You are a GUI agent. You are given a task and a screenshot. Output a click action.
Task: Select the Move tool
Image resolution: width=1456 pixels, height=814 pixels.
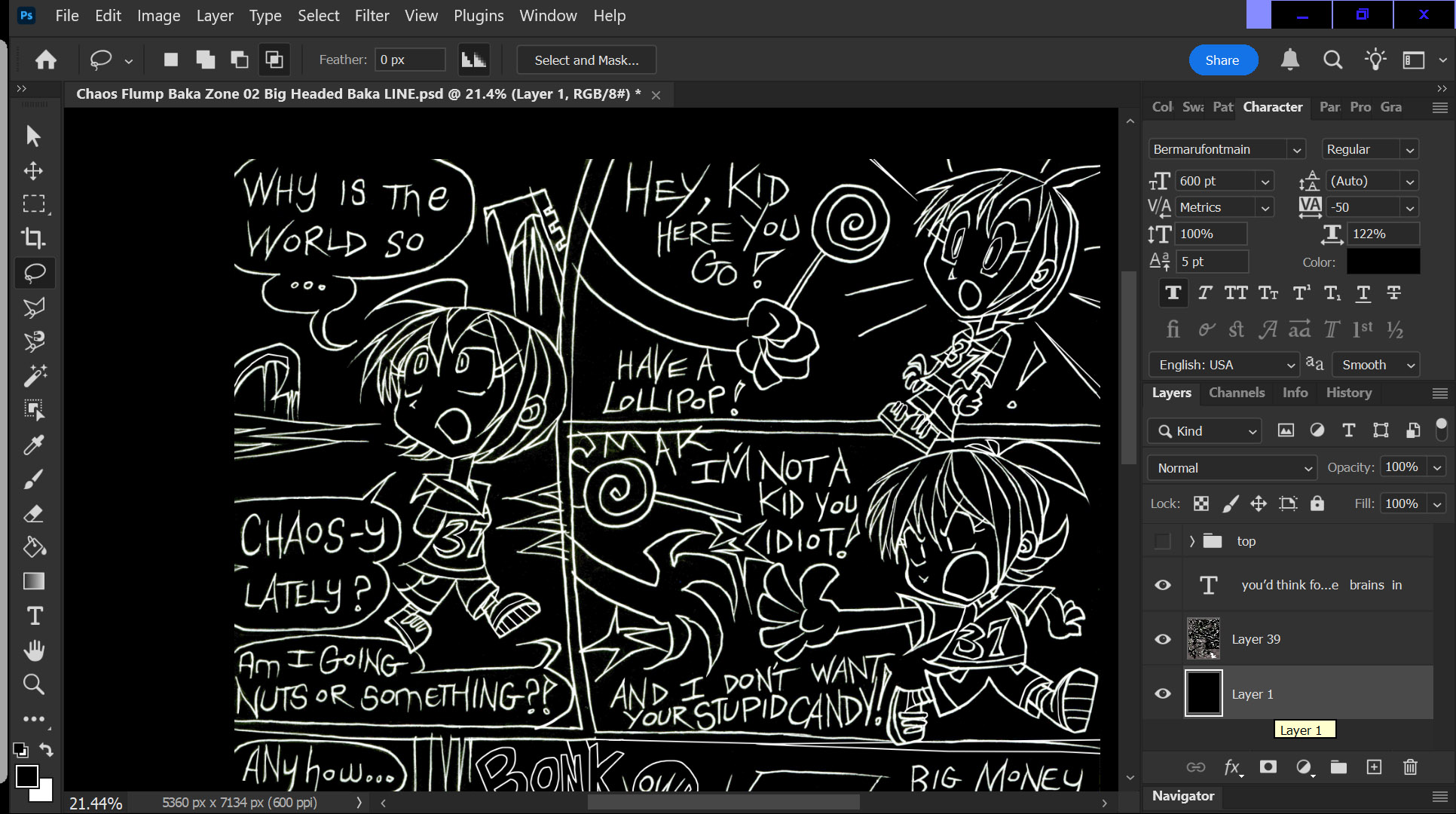pos(33,170)
